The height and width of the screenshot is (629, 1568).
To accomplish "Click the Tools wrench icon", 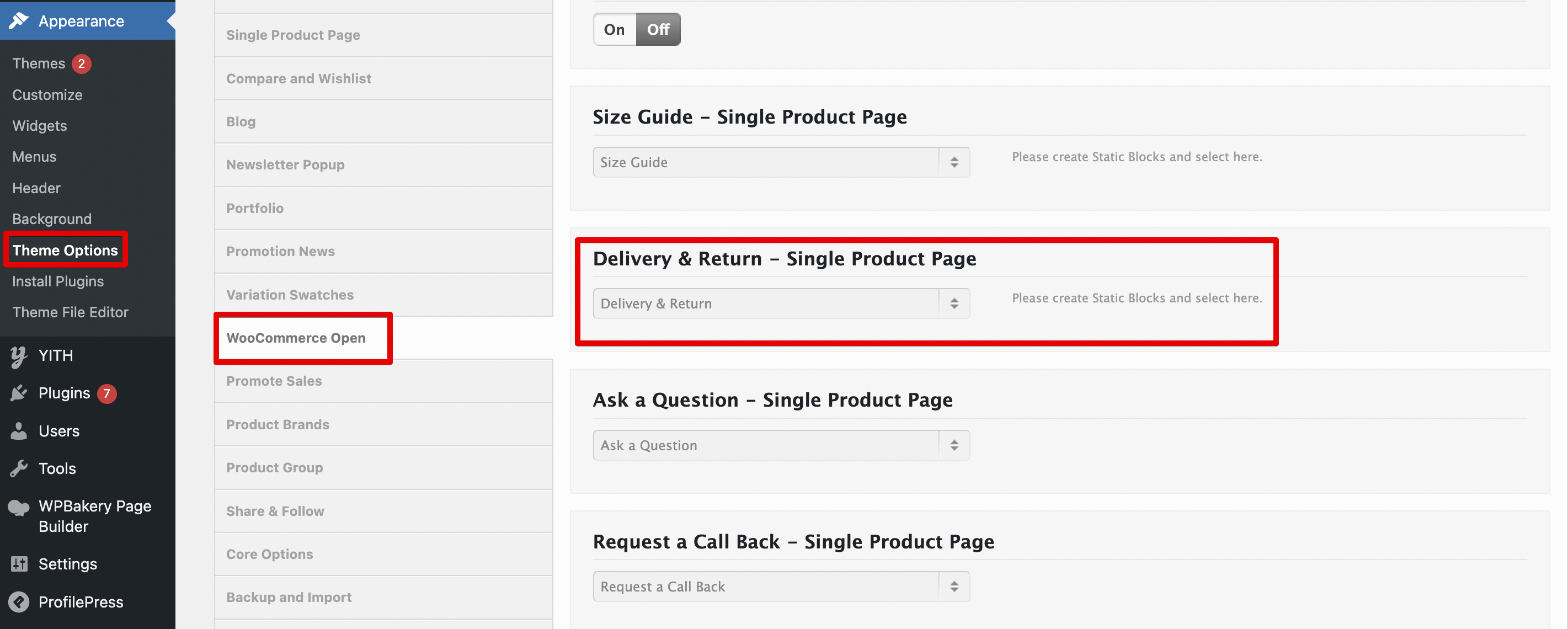I will coord(19,468).
